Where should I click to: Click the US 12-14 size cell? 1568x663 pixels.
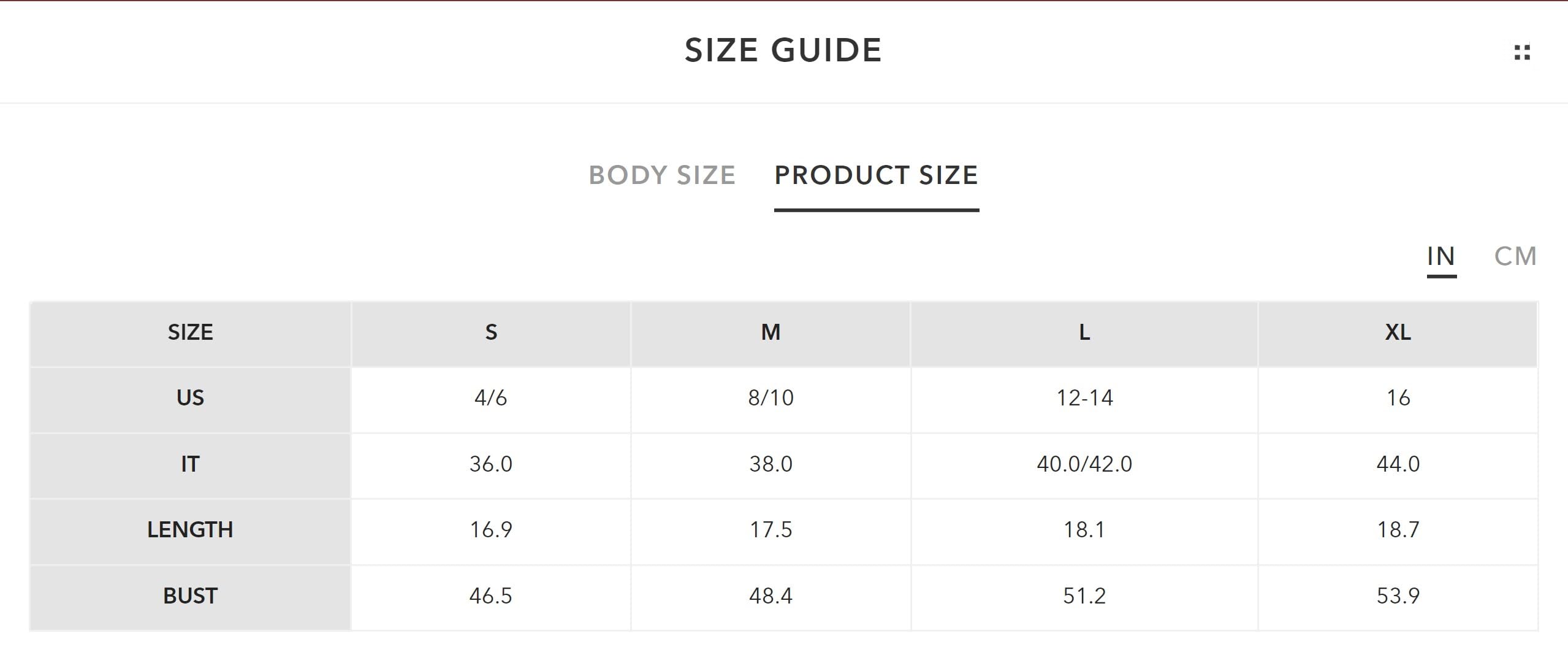pyautogui.click(x=1084, y=398)
